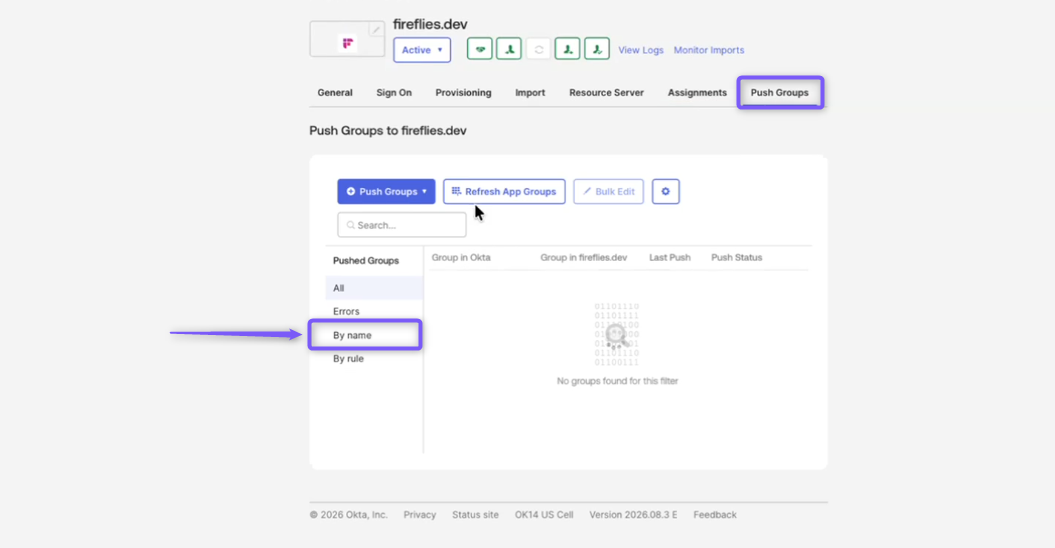Go to the Resource Server tab

[x=606, y=92]
